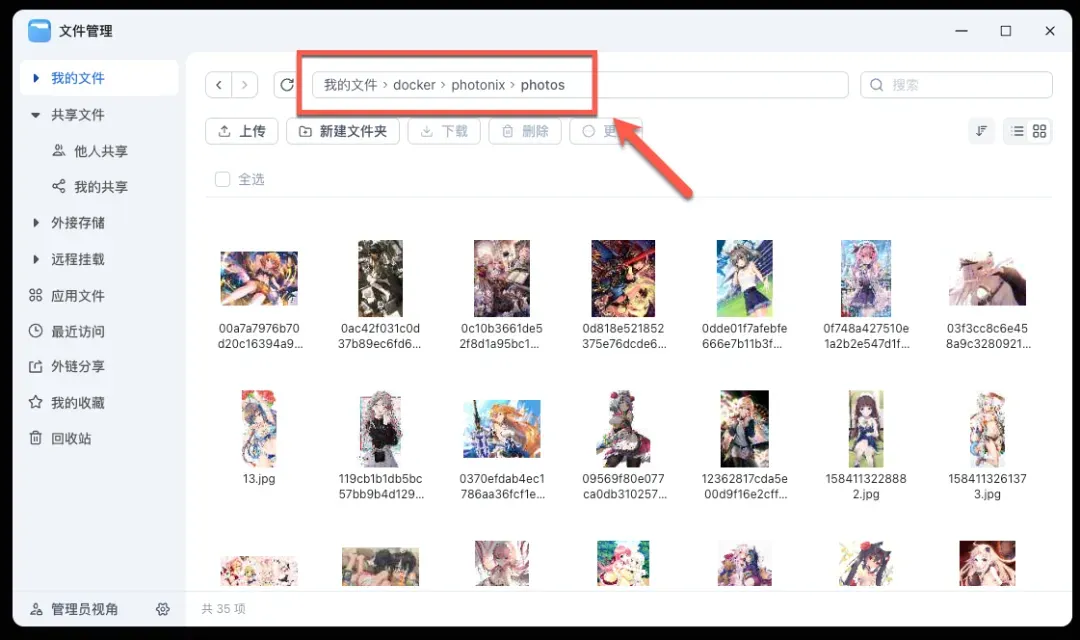1080x640 pixels.
Task: Click the 删除 delete button
Action: coord(525,131)
